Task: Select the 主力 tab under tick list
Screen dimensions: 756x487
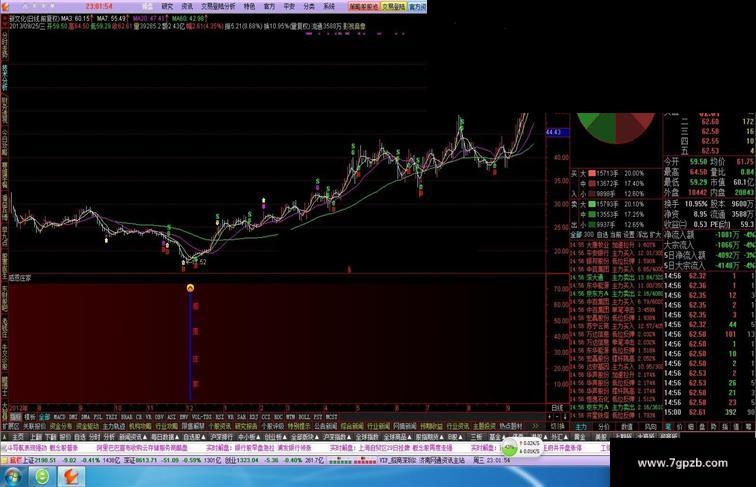Action: tap(581, 427)
